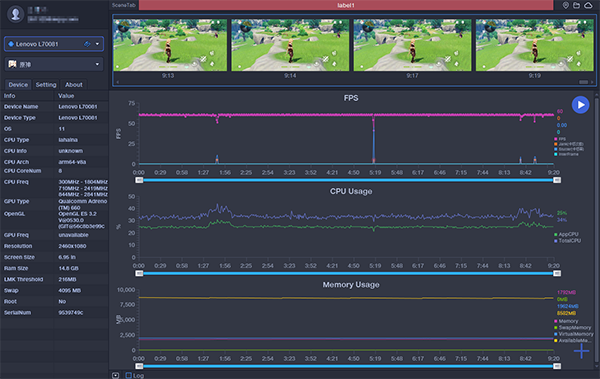The width and height of the screenshot is (600, 379).
Task: Click the red label1 scene bar
Action: pos(346,5)
